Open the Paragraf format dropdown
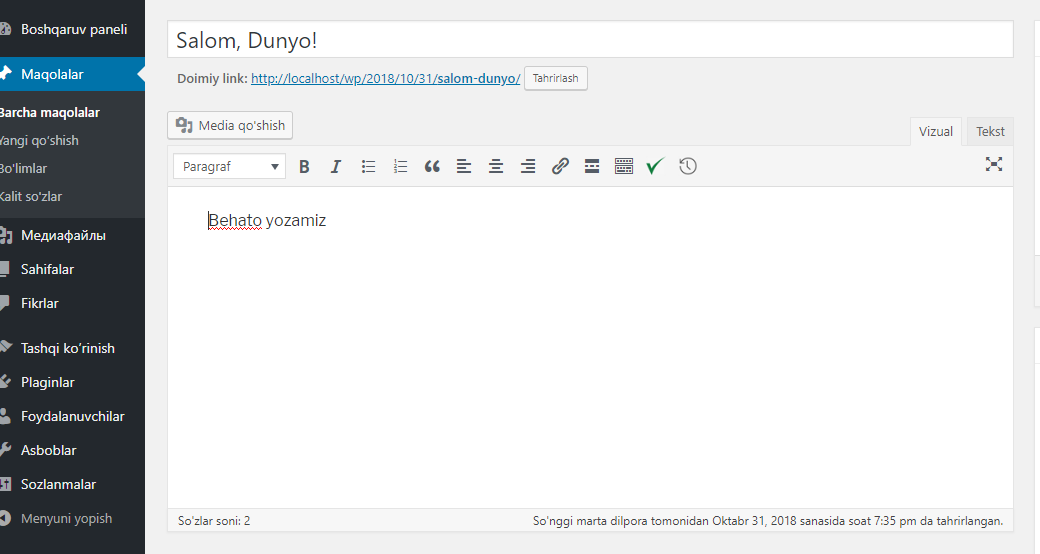Viewport: 1040px width, 554px height. tap(229, 167)
